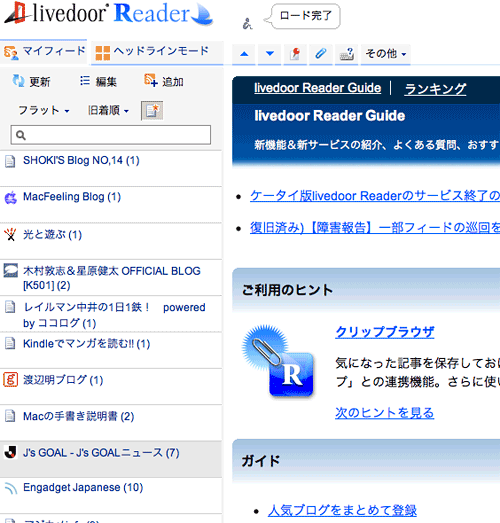The height and width of the screenshot is (523, 500).
Task: Open レイルマン中井の1日1鉄 feed
Action: pyautogui.click(x=111, y=314)
